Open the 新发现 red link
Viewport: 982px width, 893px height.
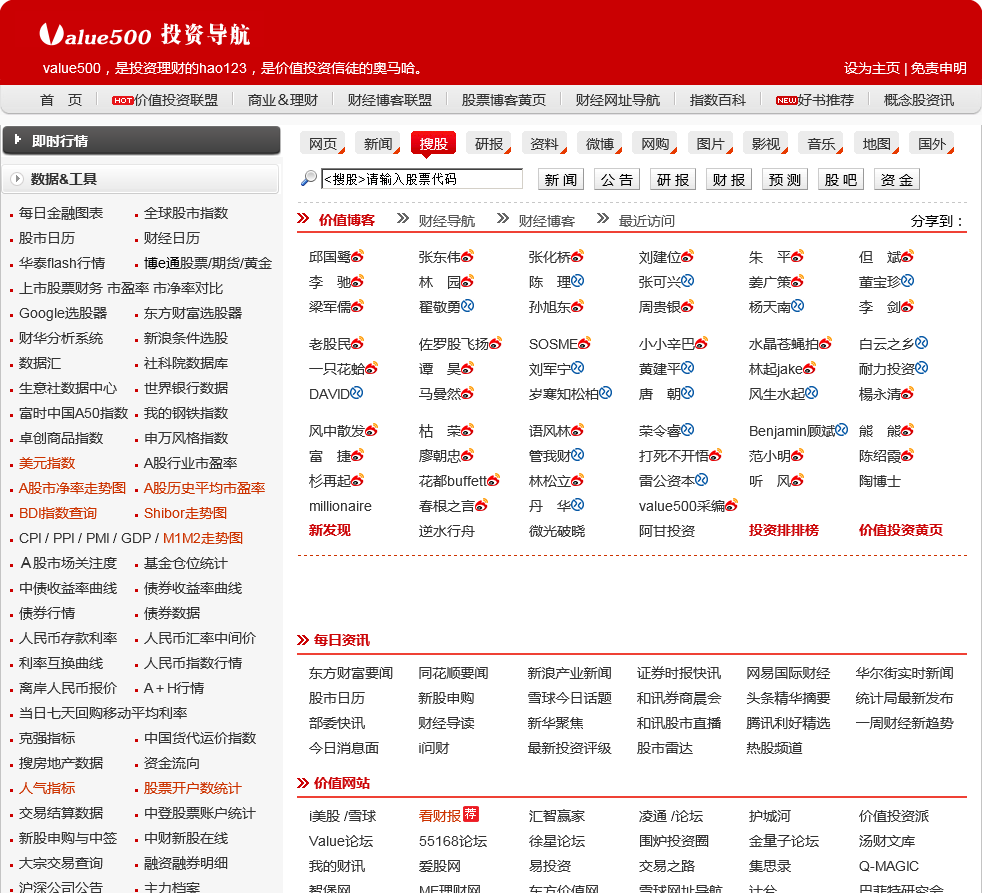(329, 530)
